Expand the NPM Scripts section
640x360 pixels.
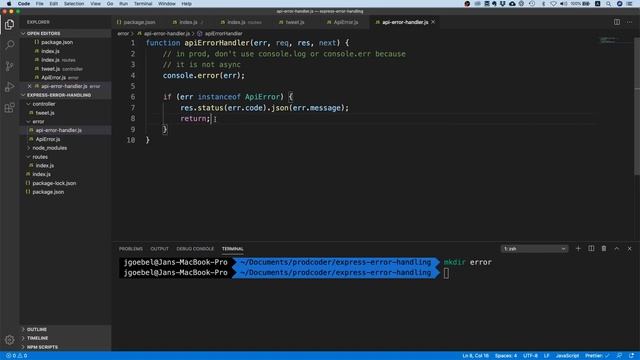[x=42, y=347]
